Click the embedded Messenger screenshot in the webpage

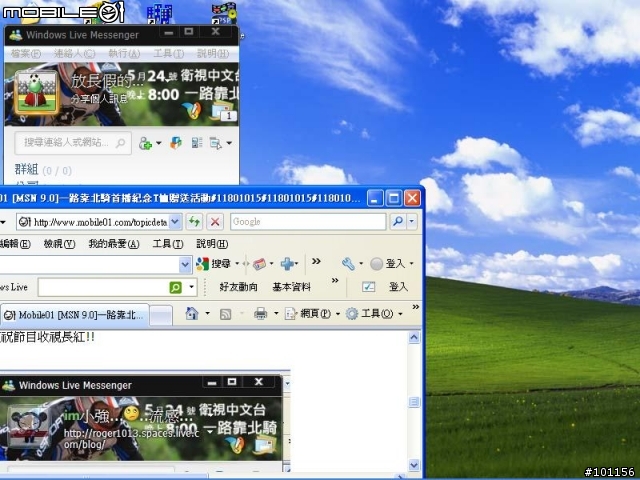(143, 421)
